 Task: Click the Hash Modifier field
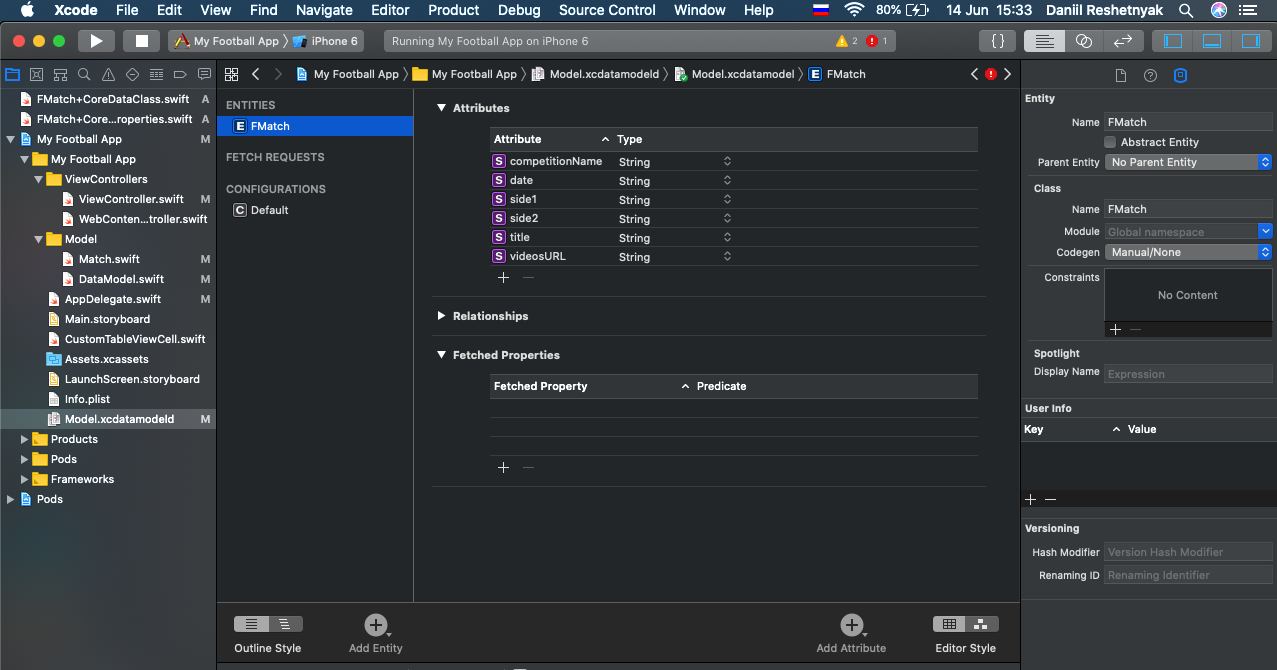pyautogui.click(x=1188, y=552)
